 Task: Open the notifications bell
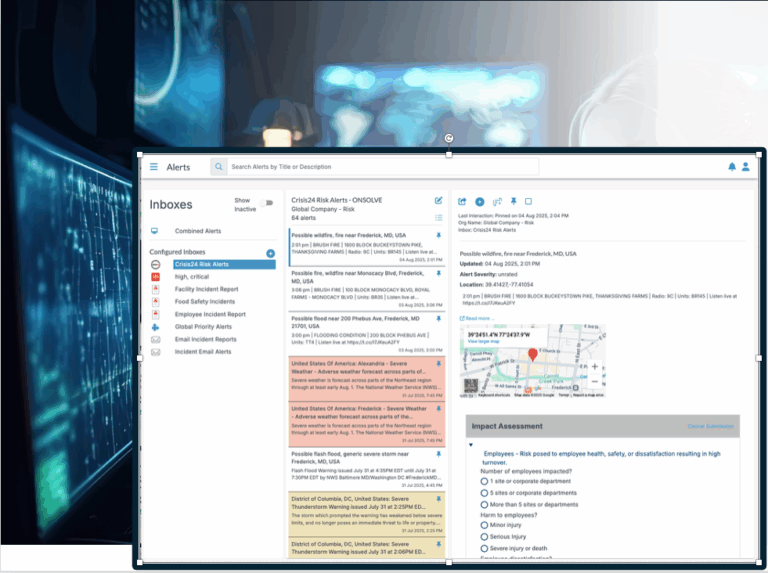tap(732, 167)
